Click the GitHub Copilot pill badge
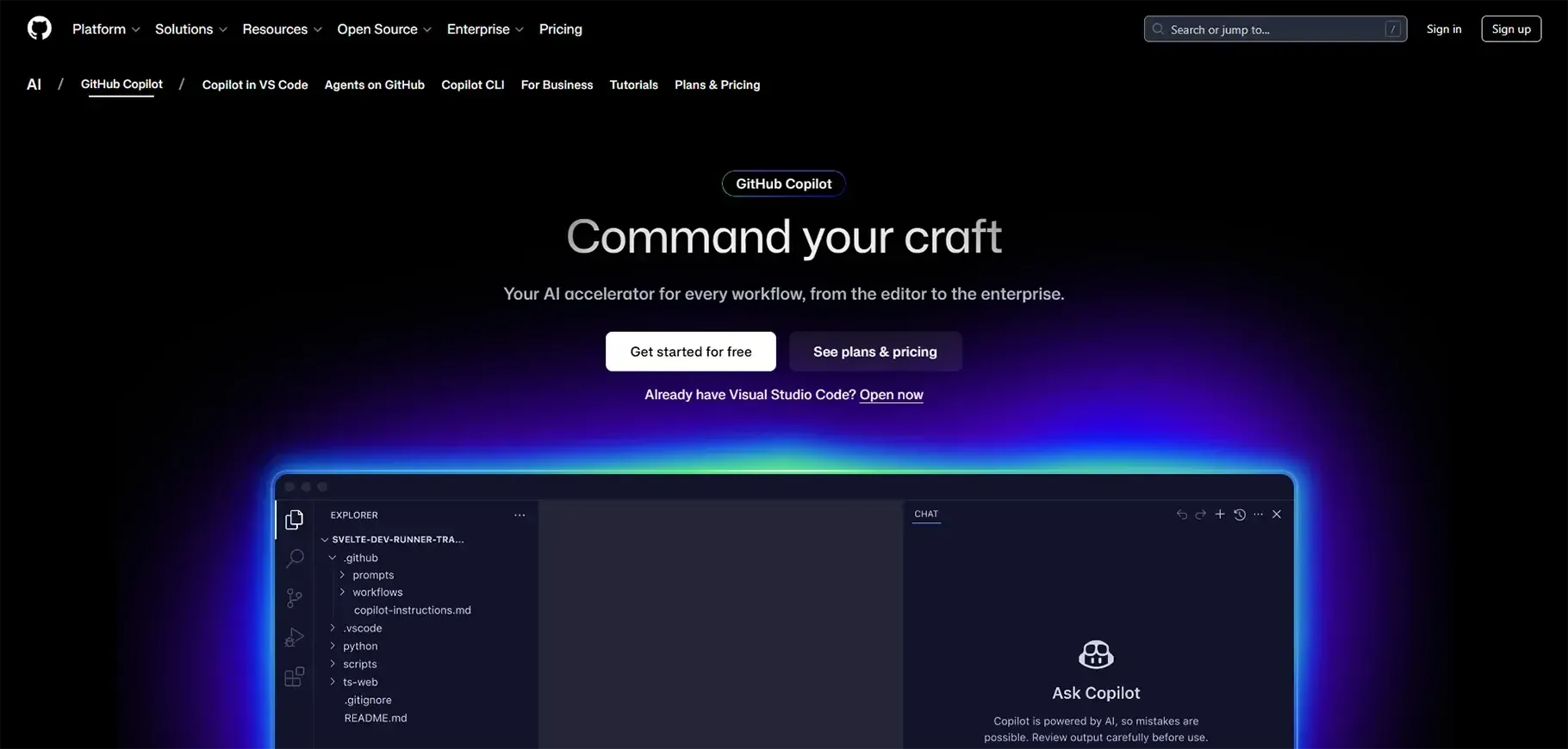Image resolution: width=1568 pixels, height=749 pixels. pyautogui.click(x=784, y=184)
